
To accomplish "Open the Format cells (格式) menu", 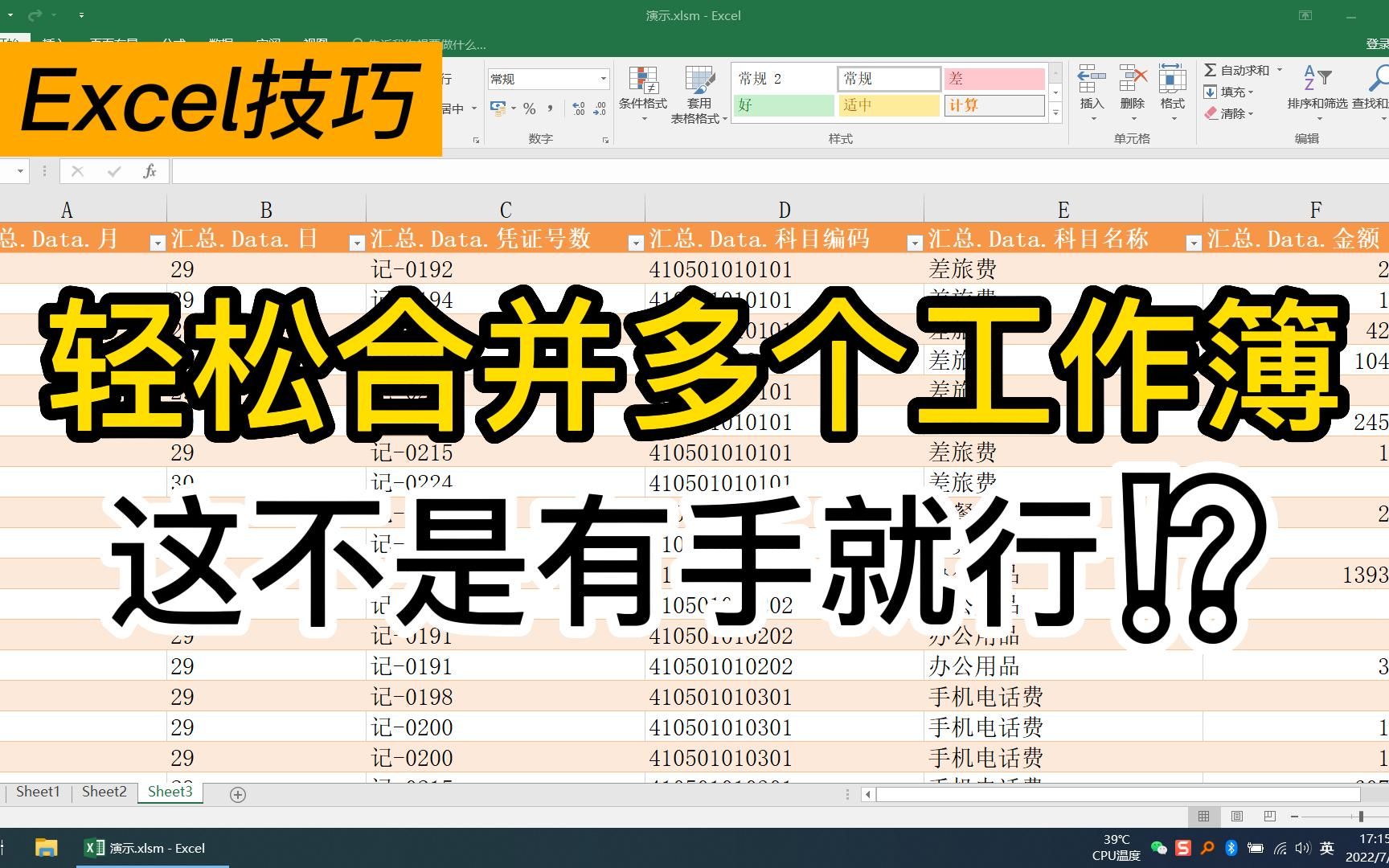I will click(x=1172, y=93).
